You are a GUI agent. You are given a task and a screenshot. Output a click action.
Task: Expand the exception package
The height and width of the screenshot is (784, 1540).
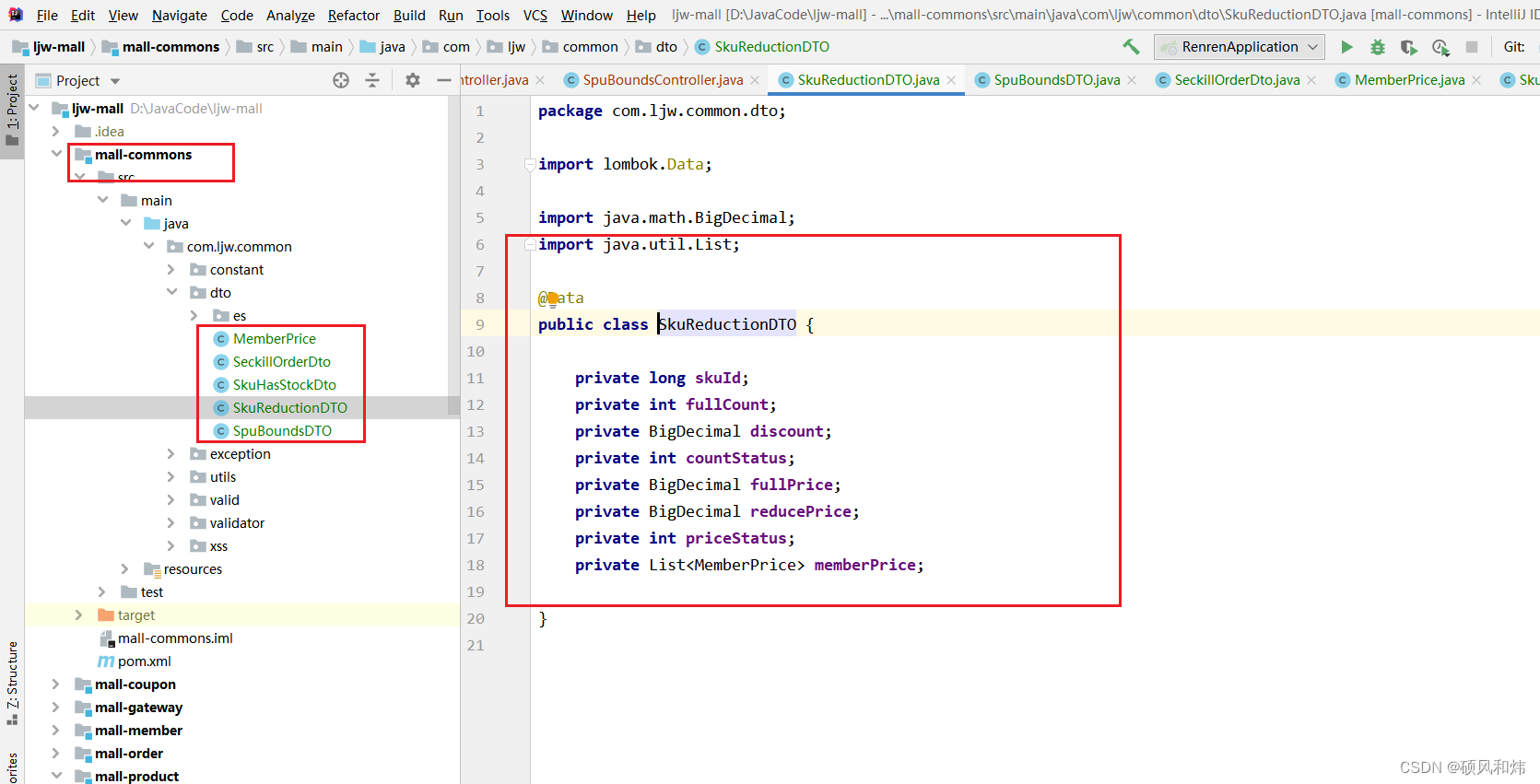pyautogui.click(x=172, y=454)
